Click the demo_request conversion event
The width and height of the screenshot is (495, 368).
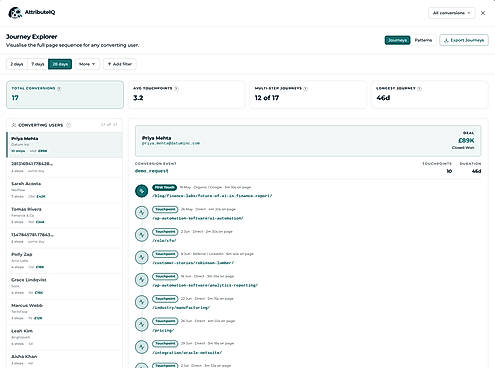pyautogui.click(x=152, y=171)
